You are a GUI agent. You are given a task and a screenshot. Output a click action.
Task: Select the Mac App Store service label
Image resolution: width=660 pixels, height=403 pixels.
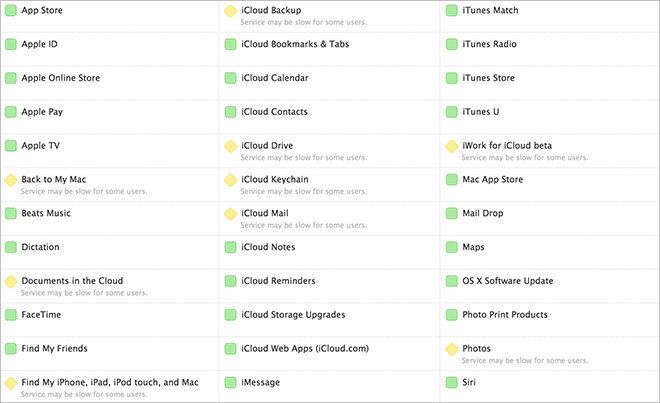[x=492, y=180]
